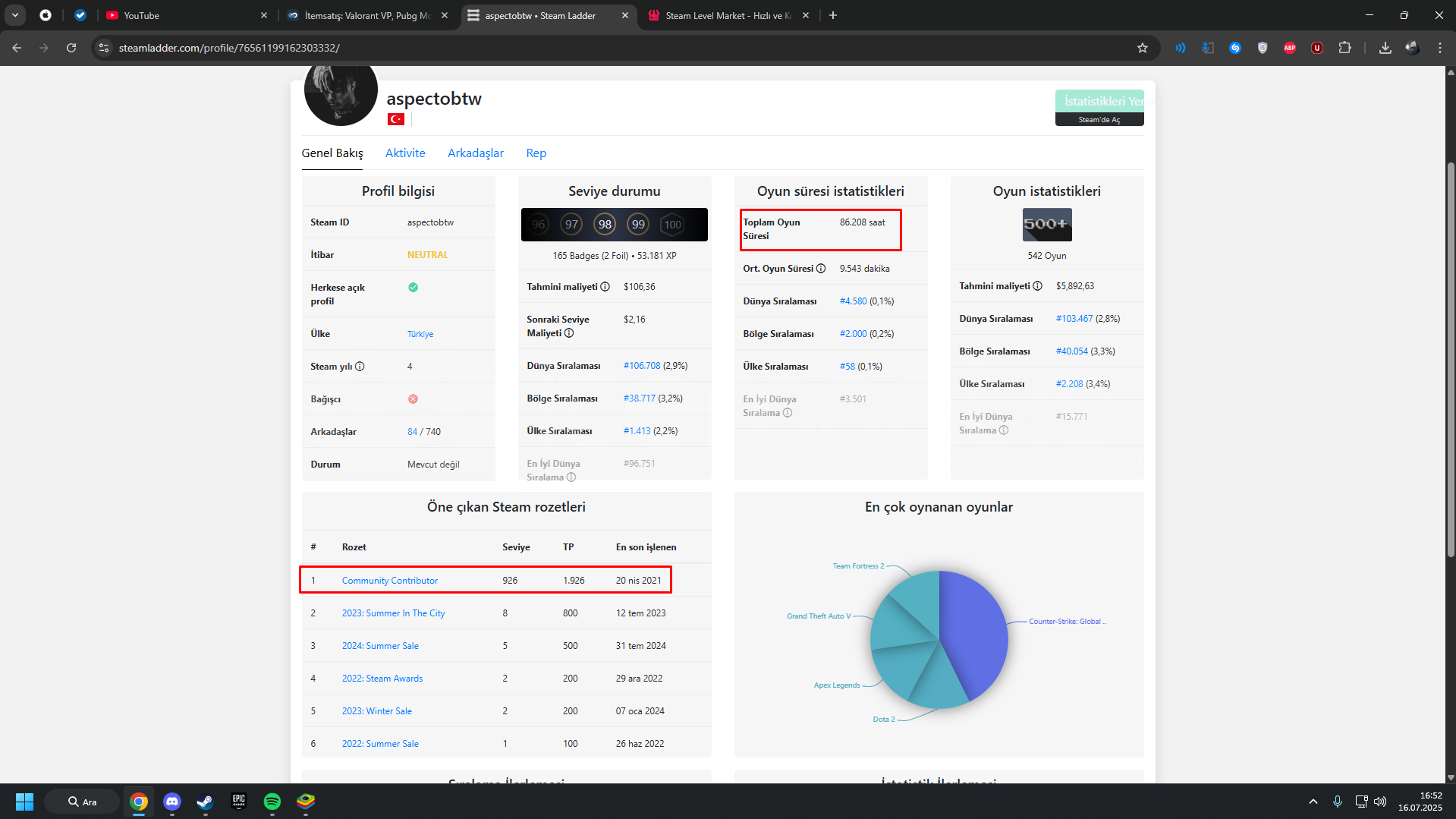This screenshot has width=1456, height=819.
Task: Open Community Contributor badge link
Action: pos(390,581)
